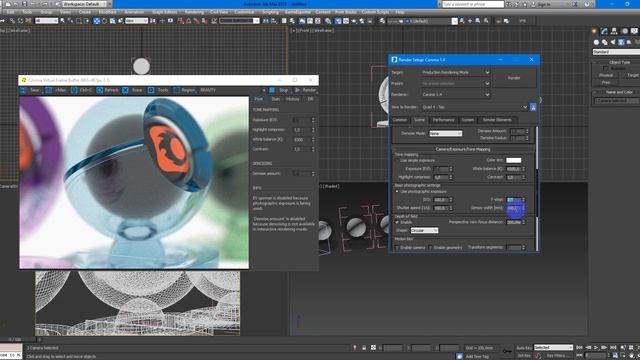Click F-stop value field in Render Setup

tap(513, 200)
